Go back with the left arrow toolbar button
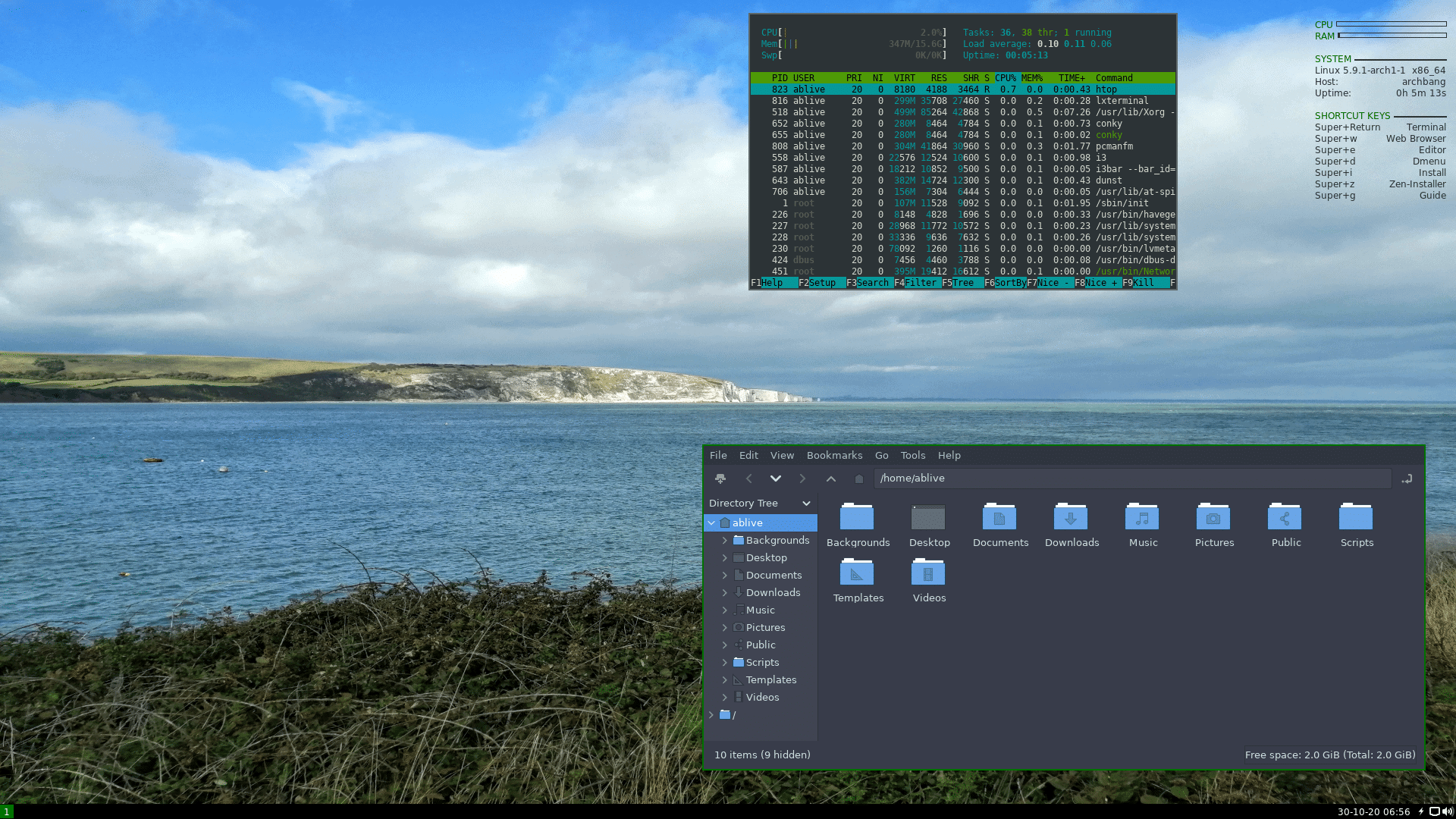 pyautogui.click(x=749, y=479)
